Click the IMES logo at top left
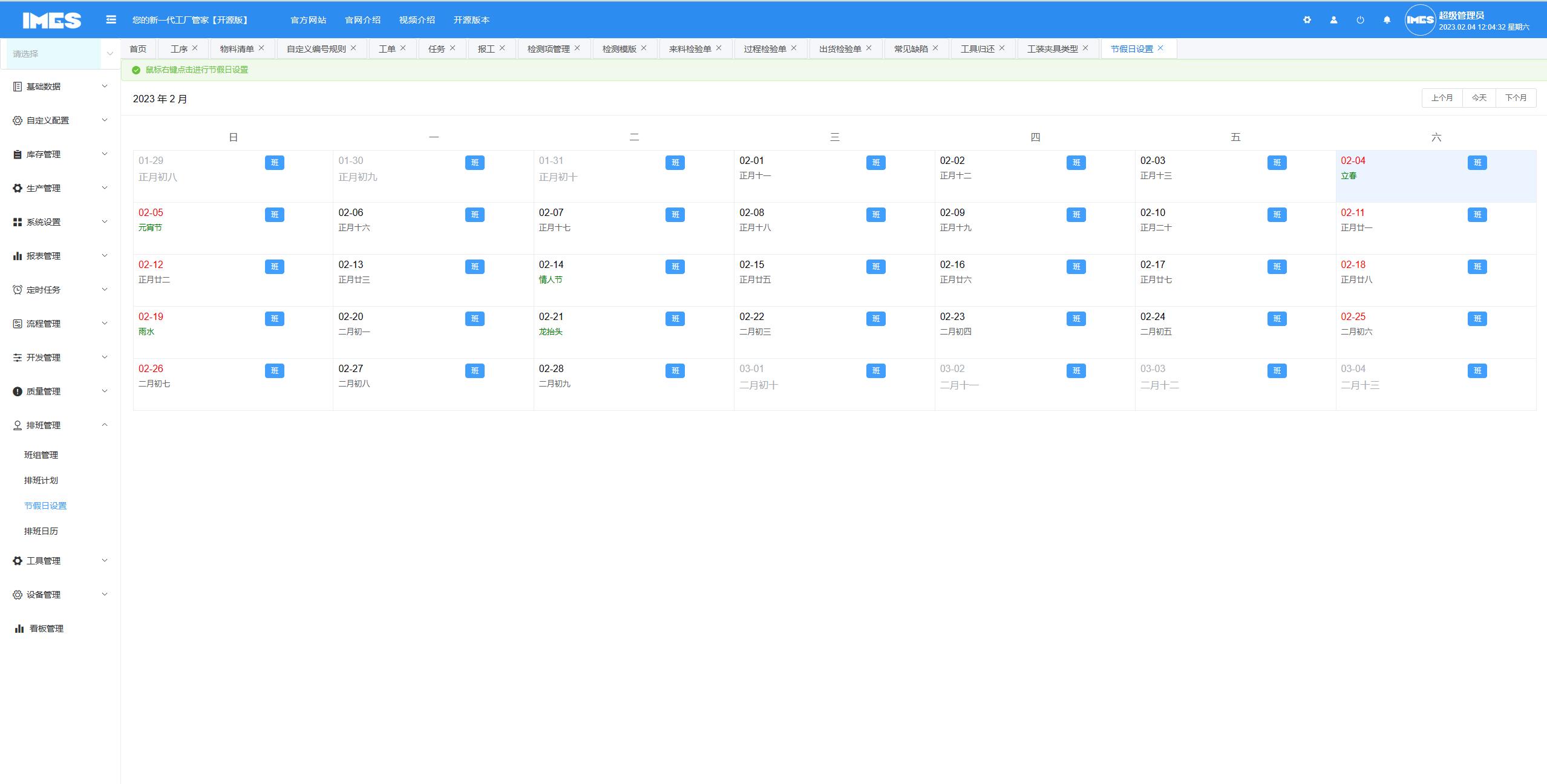 [x=52, y=20]
